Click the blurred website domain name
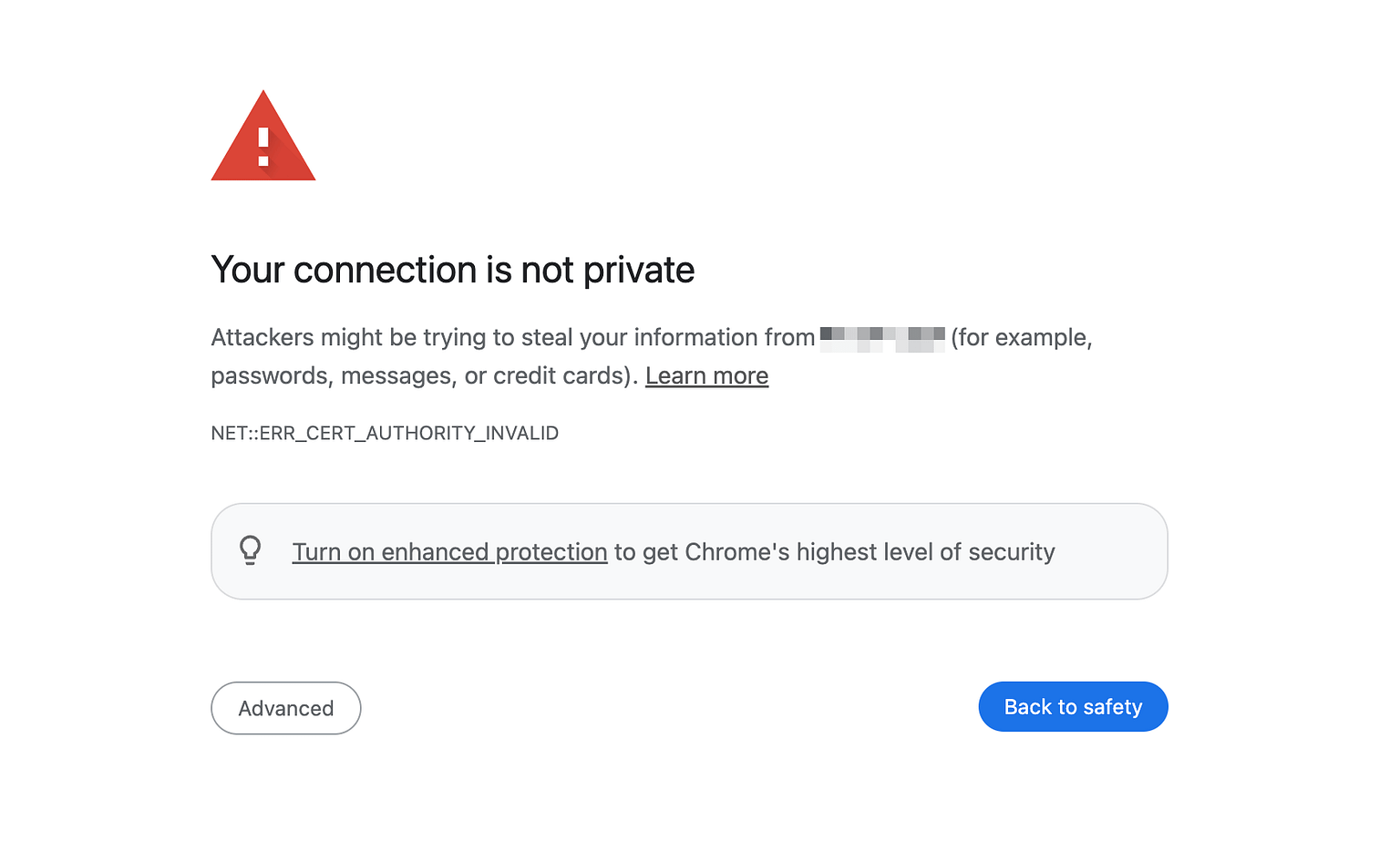 tap(882, 337)
